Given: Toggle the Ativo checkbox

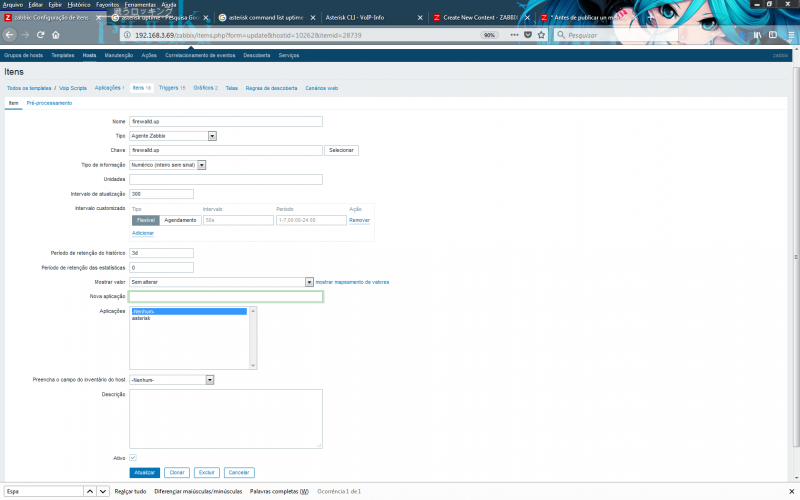Looking at the screenshot, I should [133, 458].
